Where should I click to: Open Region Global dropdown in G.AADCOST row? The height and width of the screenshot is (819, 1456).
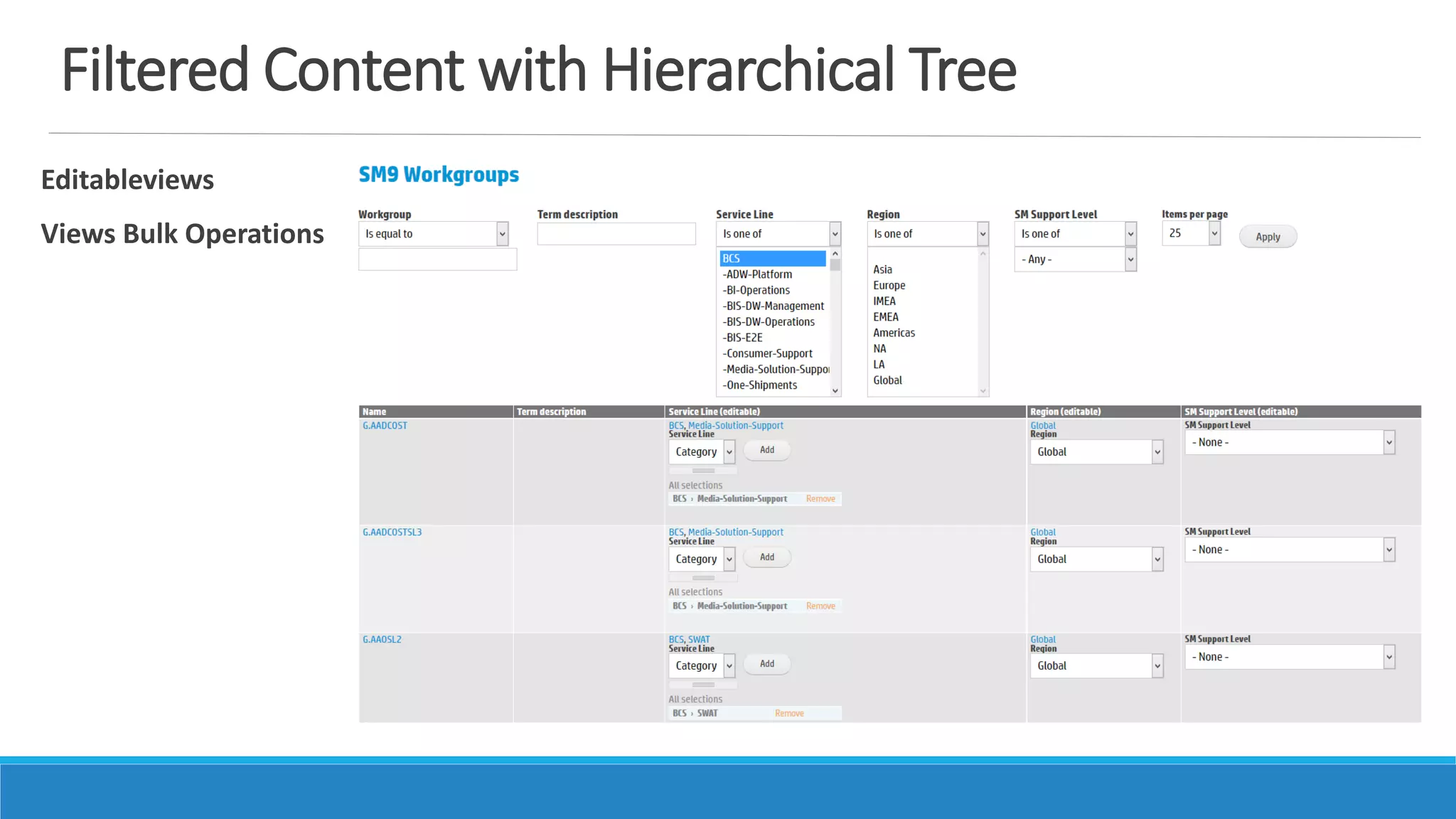click(1097, 452)
